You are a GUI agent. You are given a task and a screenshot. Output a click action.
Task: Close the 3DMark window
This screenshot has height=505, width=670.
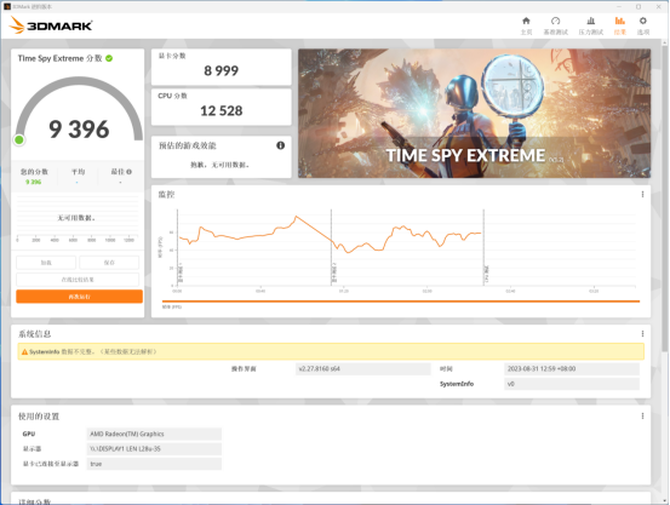tap(658, 6)
